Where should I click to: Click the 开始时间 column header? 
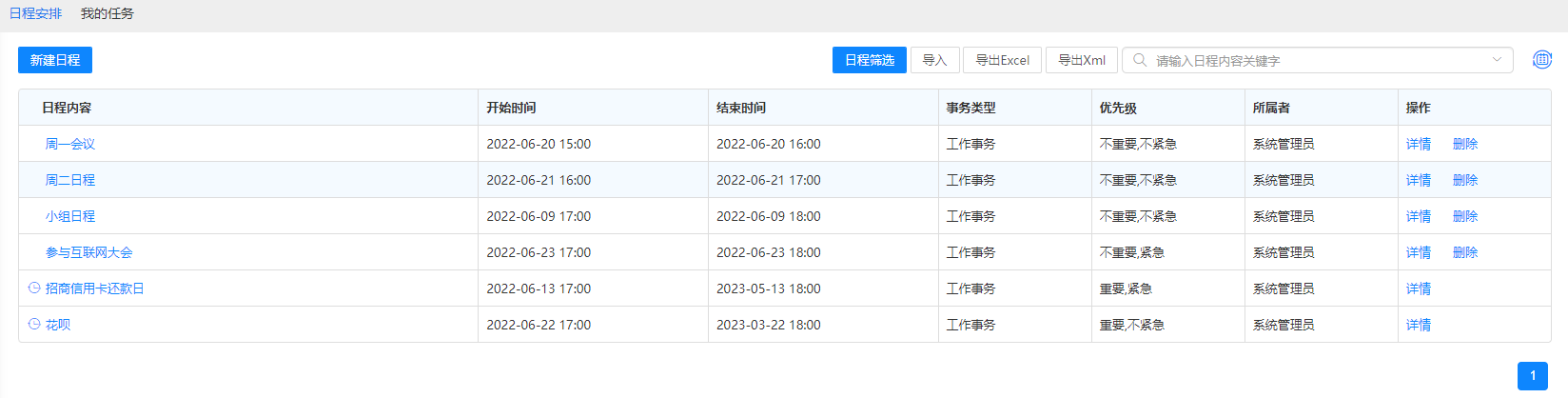coord(511,108)
